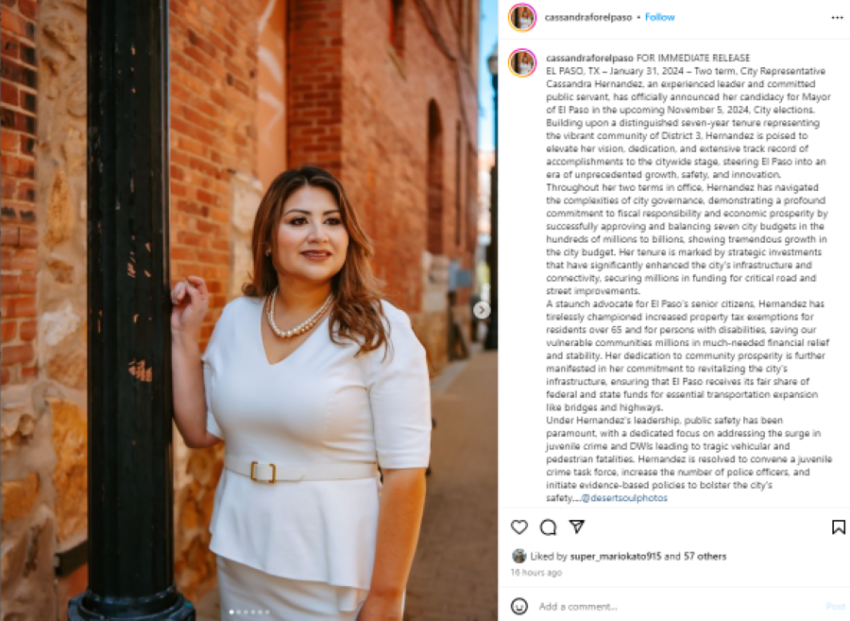
Task: Open more options three-dot menu
Action: 837,18
